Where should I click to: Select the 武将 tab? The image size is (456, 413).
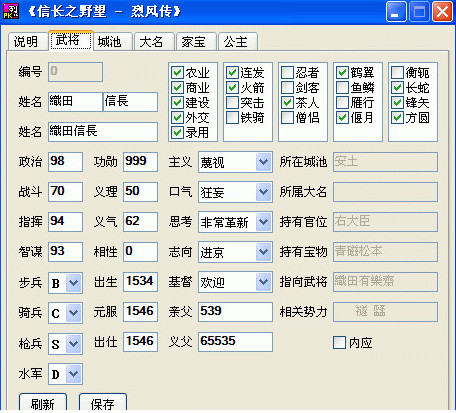71,40
